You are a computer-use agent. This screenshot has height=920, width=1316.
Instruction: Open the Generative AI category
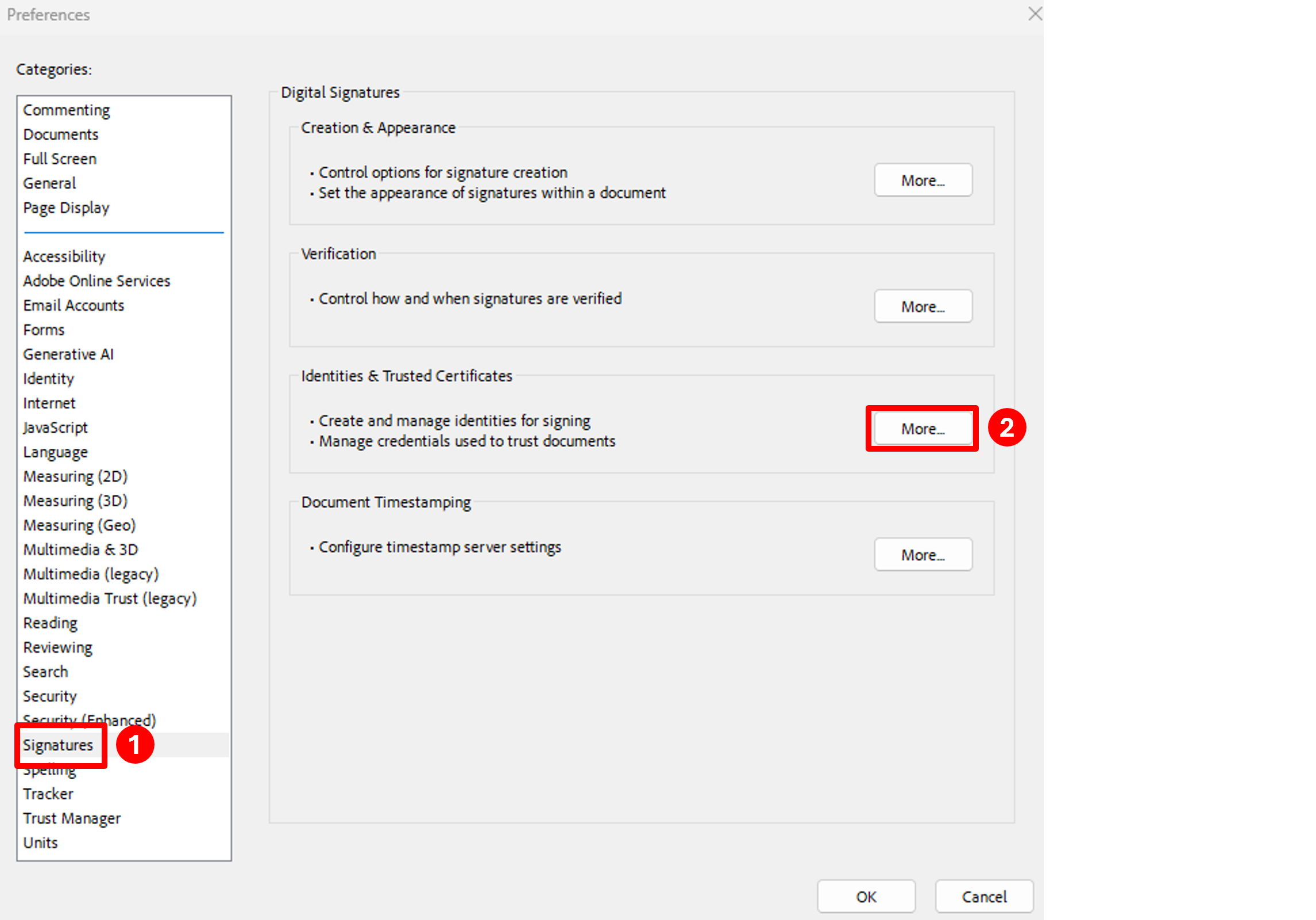pos(68,355)
